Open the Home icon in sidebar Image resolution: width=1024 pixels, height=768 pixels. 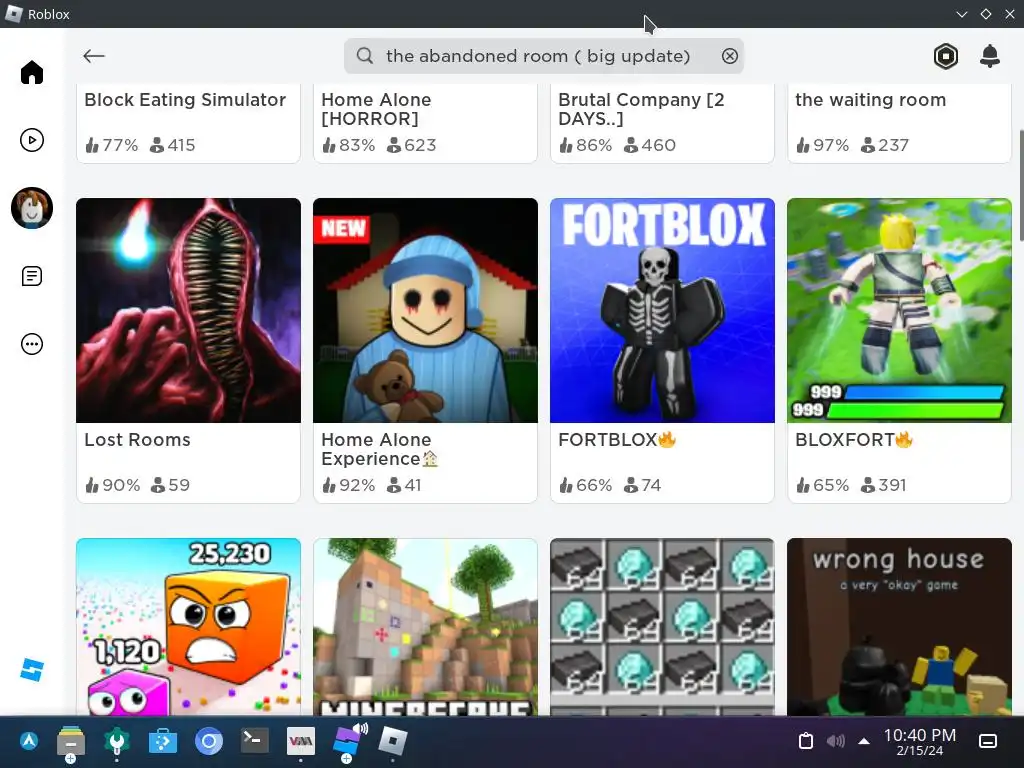click(31, 72)
